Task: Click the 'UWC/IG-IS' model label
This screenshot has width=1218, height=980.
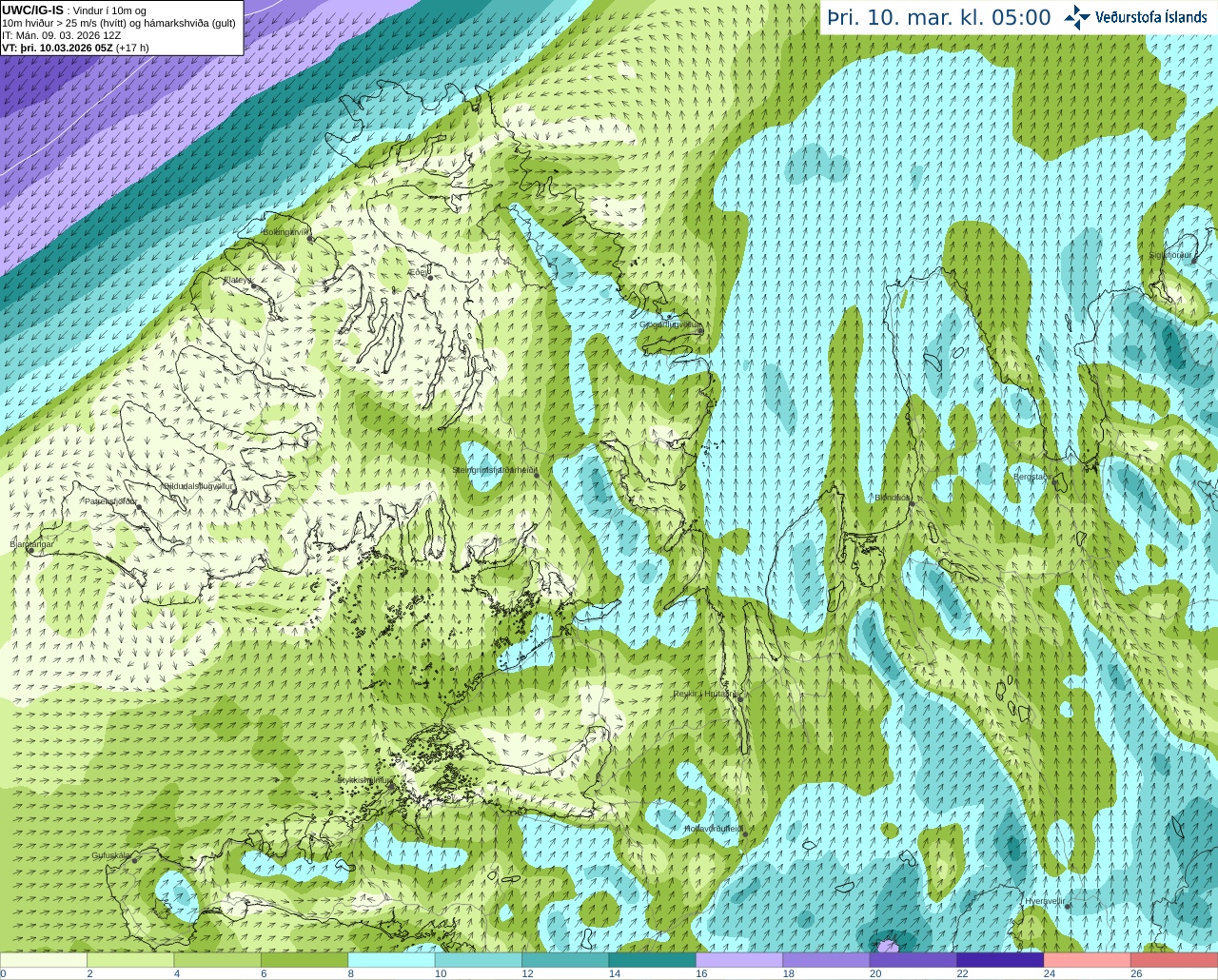Action: (33, 10)
